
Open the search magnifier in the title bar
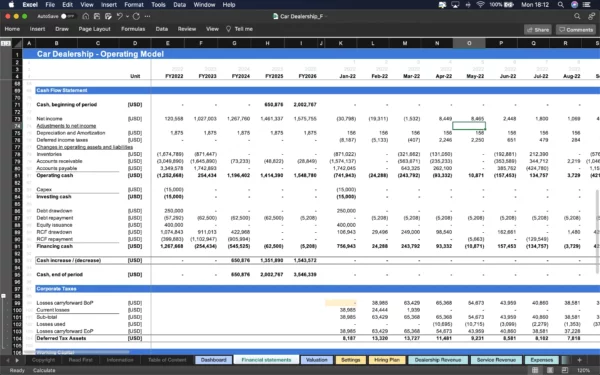click(x=577, y=16)
